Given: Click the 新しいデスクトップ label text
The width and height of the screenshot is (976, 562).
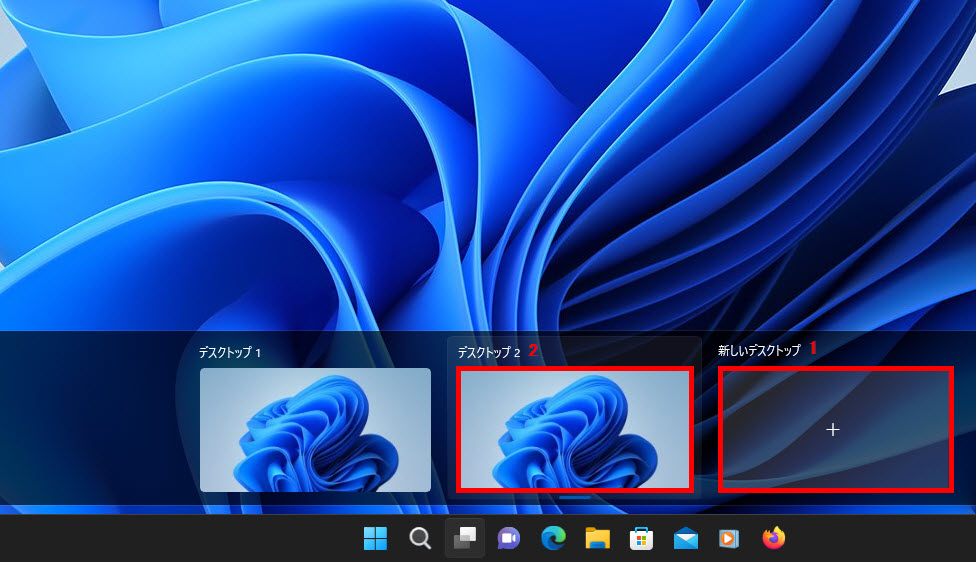Looking at the screenshot, I should point(759,351).
